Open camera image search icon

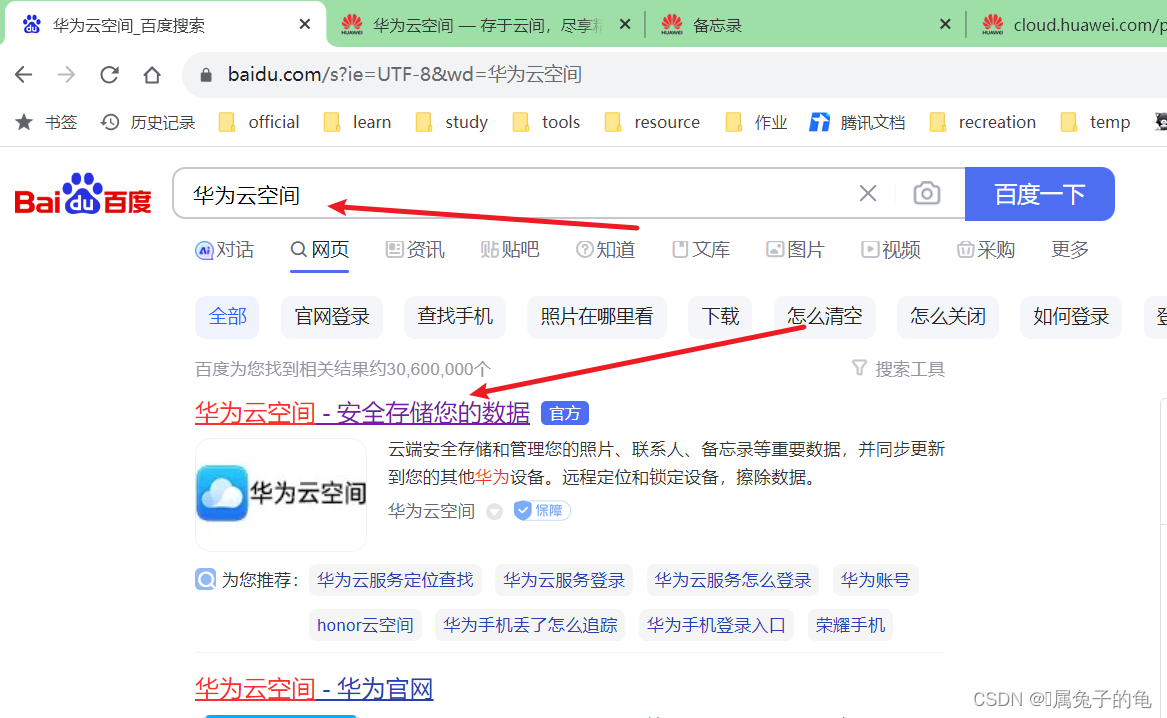[x=927, y=193]
